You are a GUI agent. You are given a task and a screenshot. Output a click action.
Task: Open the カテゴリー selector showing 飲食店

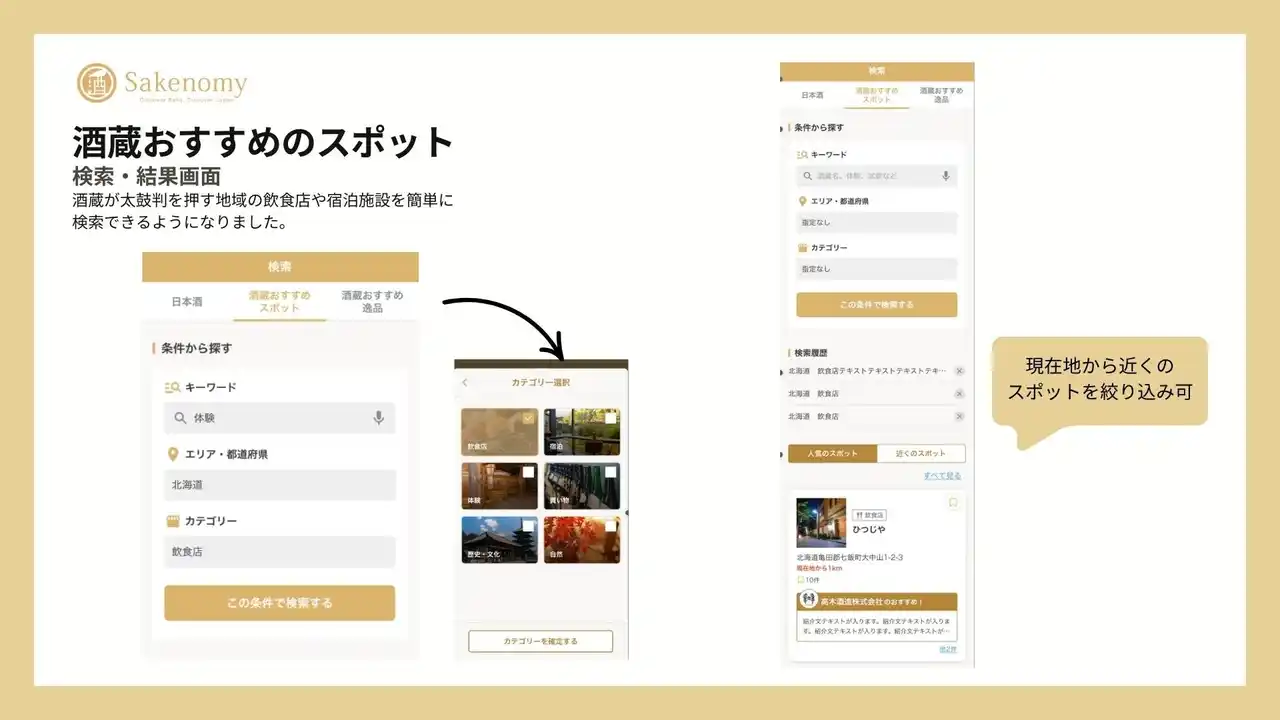pos(280,552)
